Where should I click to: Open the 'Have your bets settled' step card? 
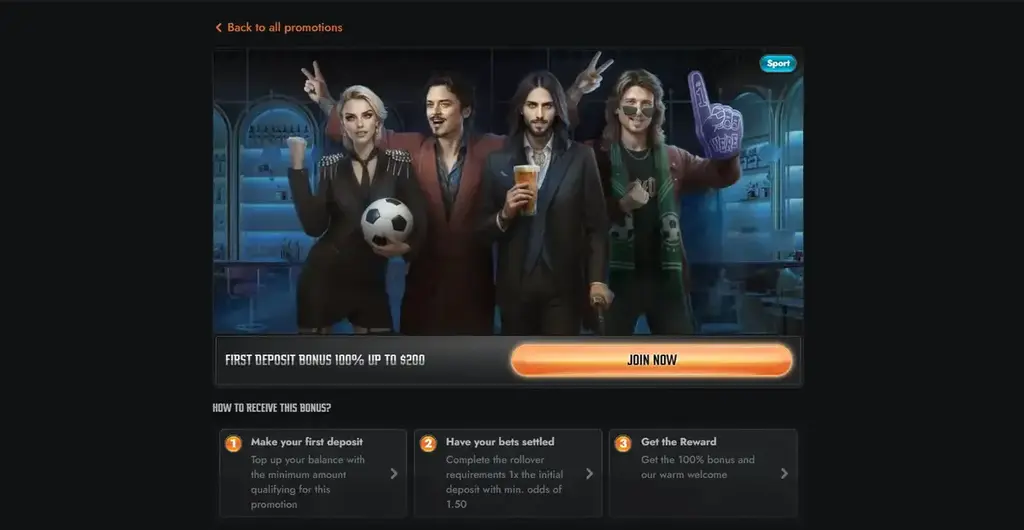coord(508,473)
